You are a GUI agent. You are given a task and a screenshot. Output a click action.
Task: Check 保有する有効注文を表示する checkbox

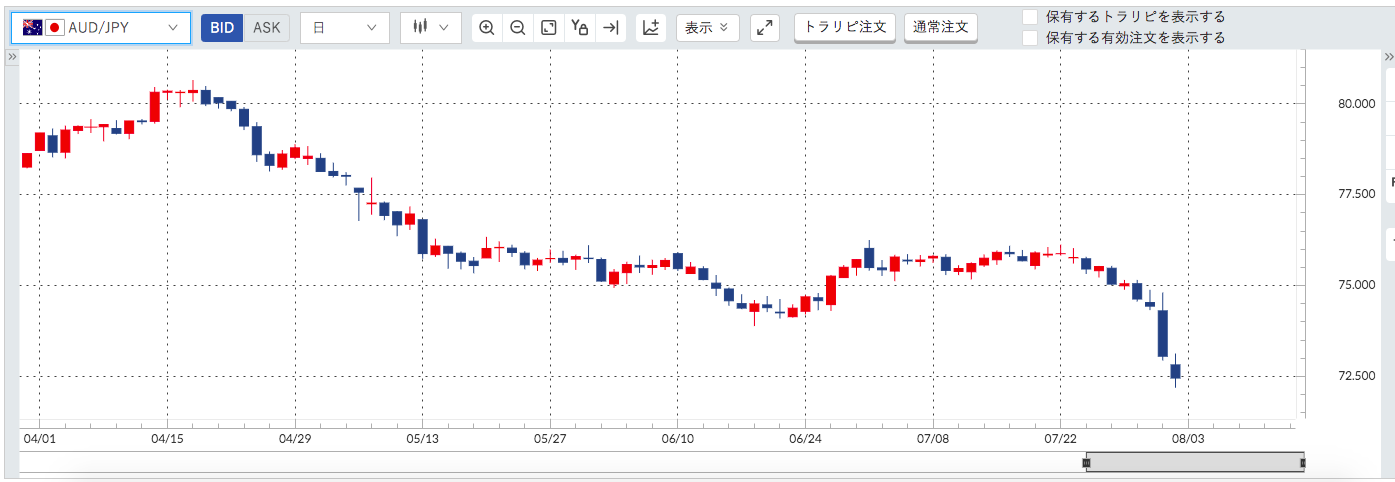1030,38
